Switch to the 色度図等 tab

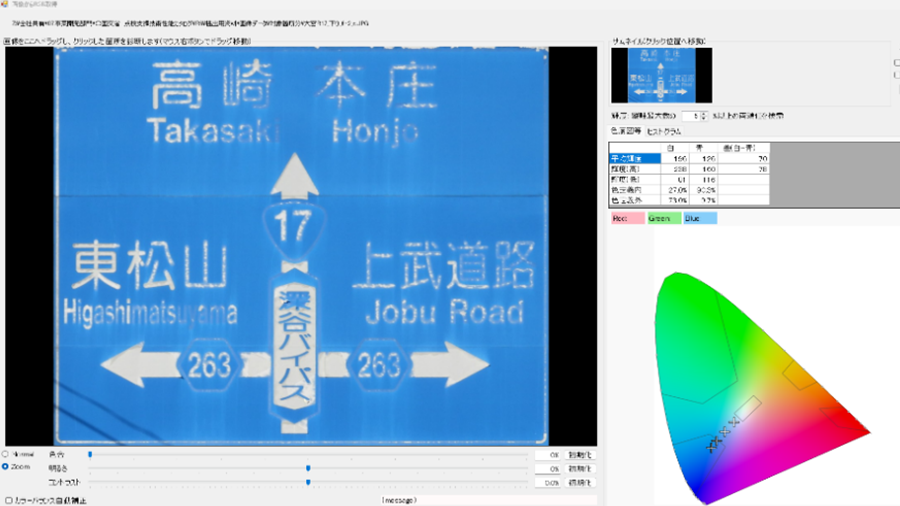pyautogui.click(x=625, y=131)
